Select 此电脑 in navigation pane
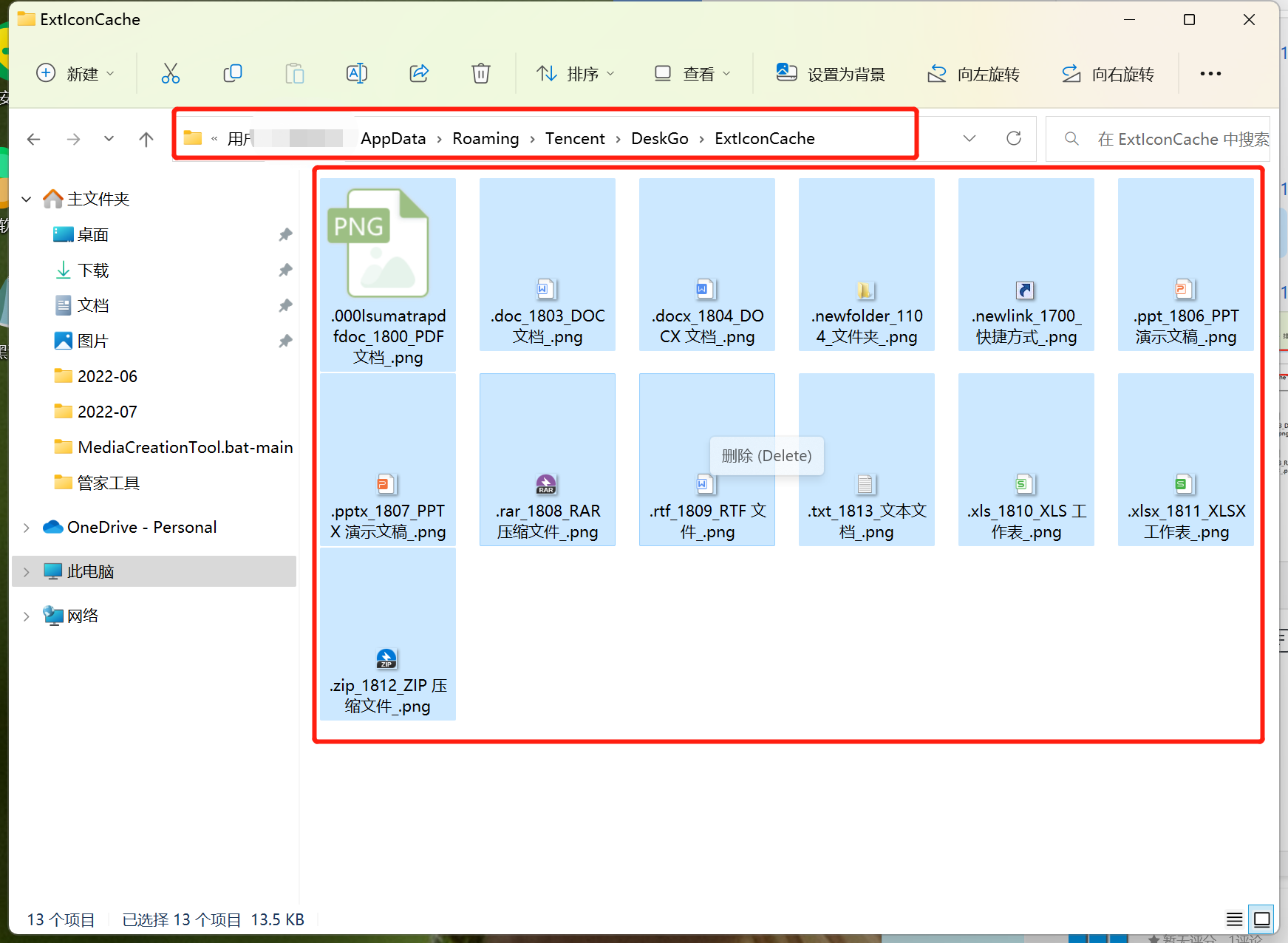The height and width of the screenshot is (943, 1288). [x=90, y=571]
